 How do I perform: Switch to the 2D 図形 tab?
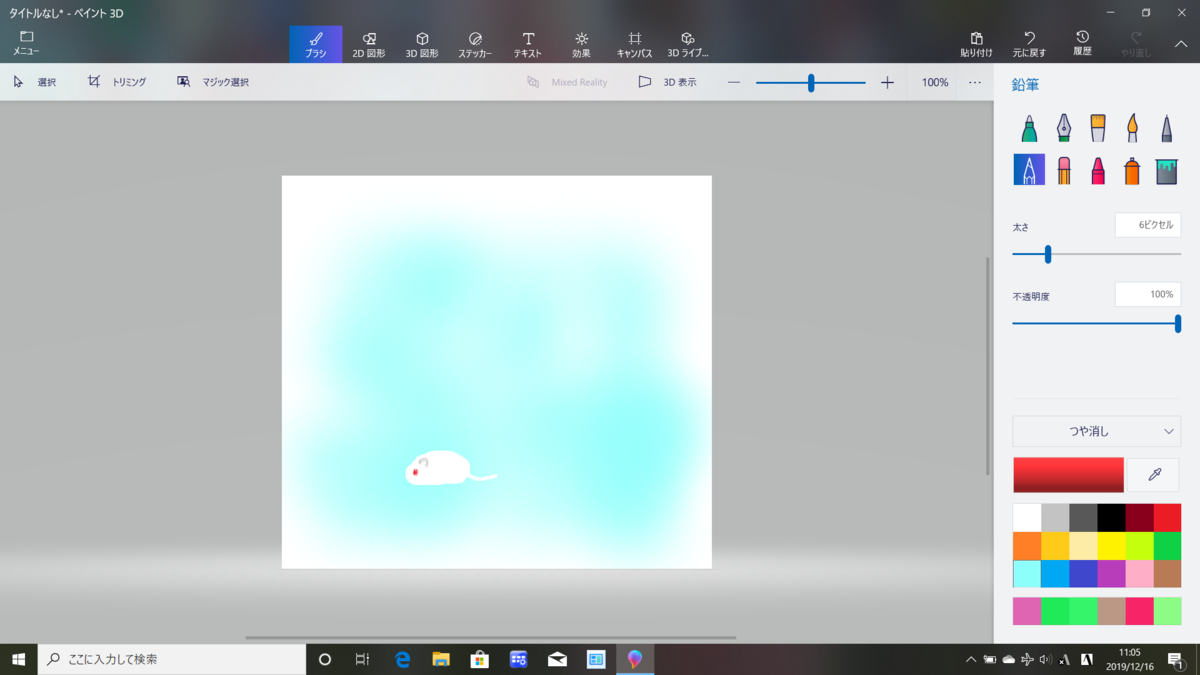[x=369, y=44]
